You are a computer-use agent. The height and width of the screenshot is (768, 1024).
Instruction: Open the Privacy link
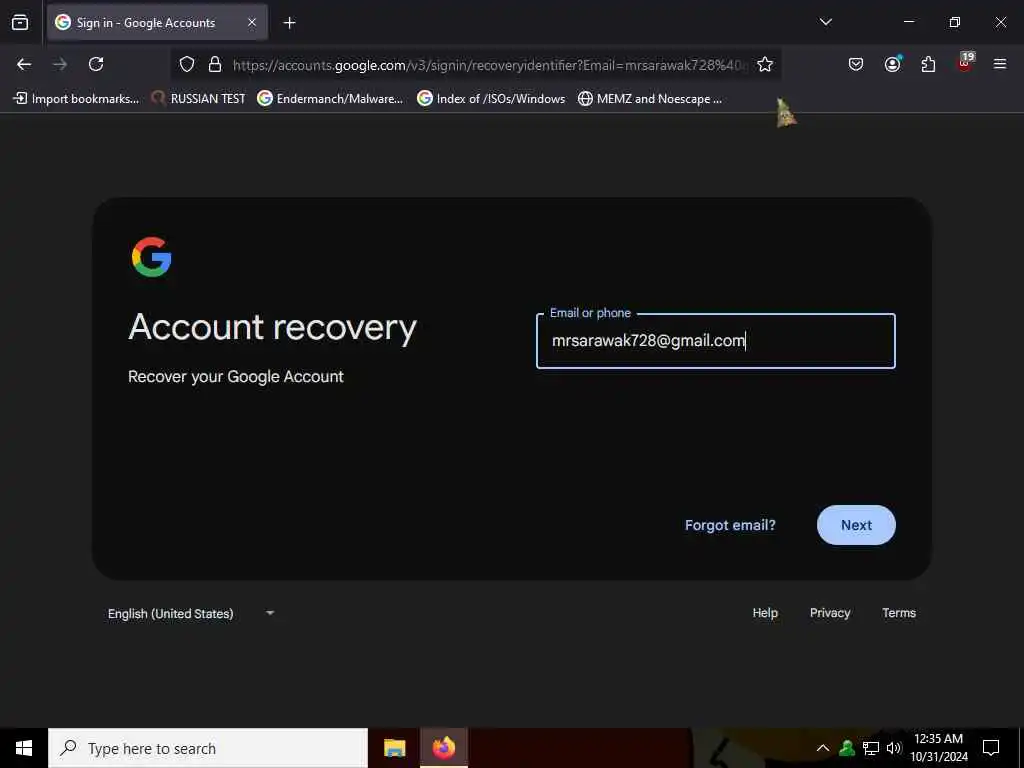click(x=829, y=613)
